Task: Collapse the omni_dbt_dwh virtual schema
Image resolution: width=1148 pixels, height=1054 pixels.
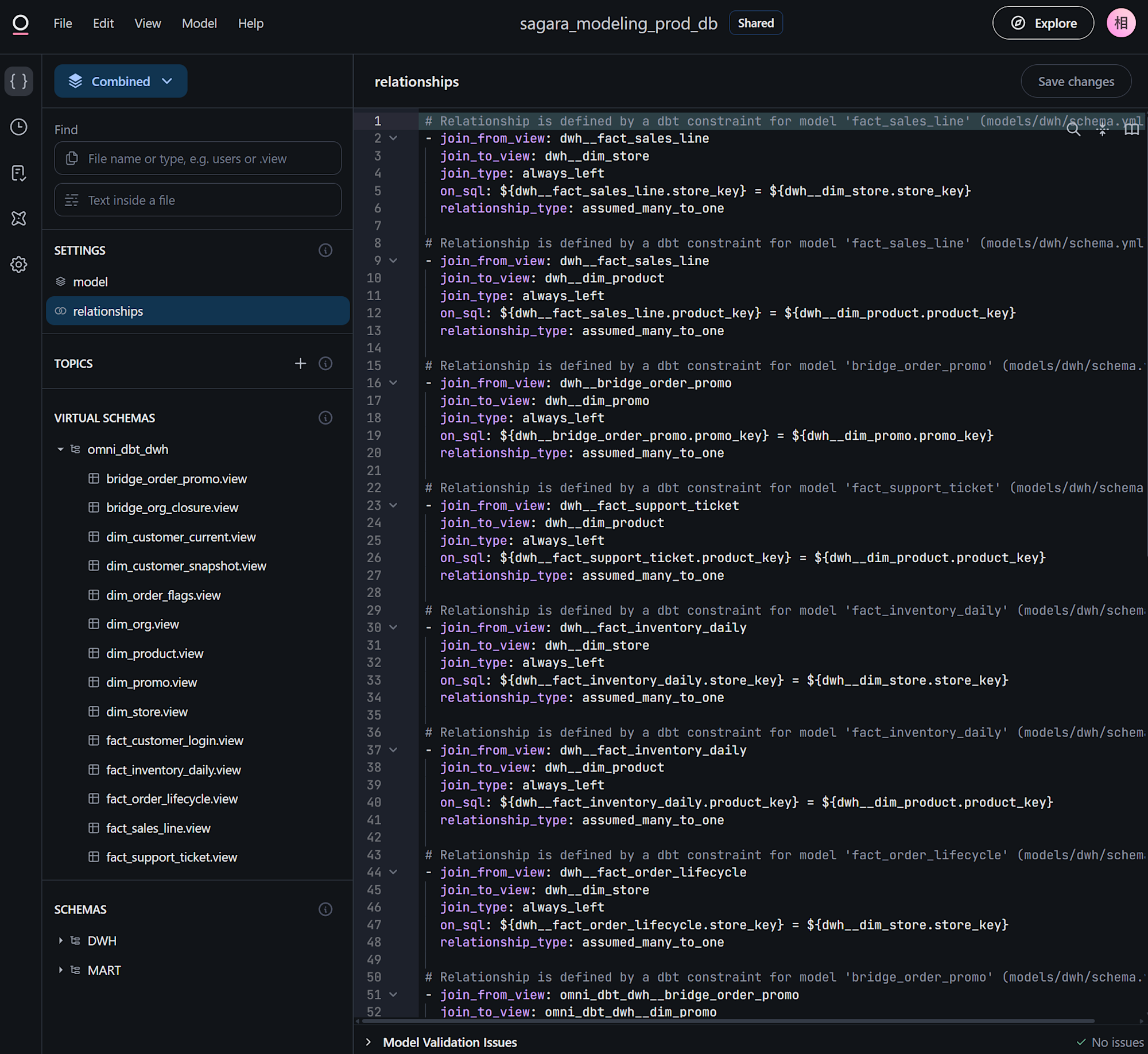Action: point(60,449)
